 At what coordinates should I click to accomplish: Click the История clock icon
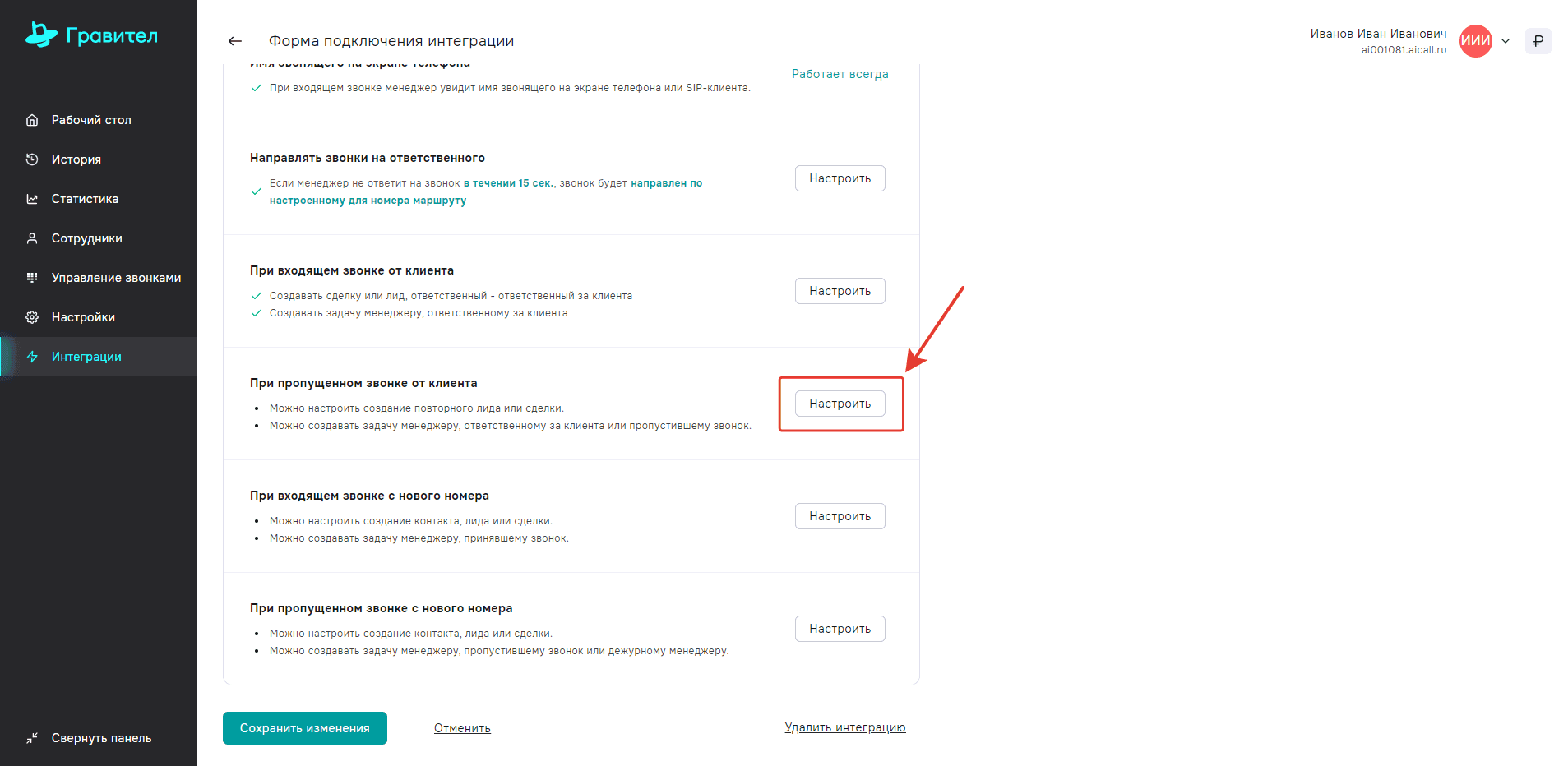[x=32, y=159]
